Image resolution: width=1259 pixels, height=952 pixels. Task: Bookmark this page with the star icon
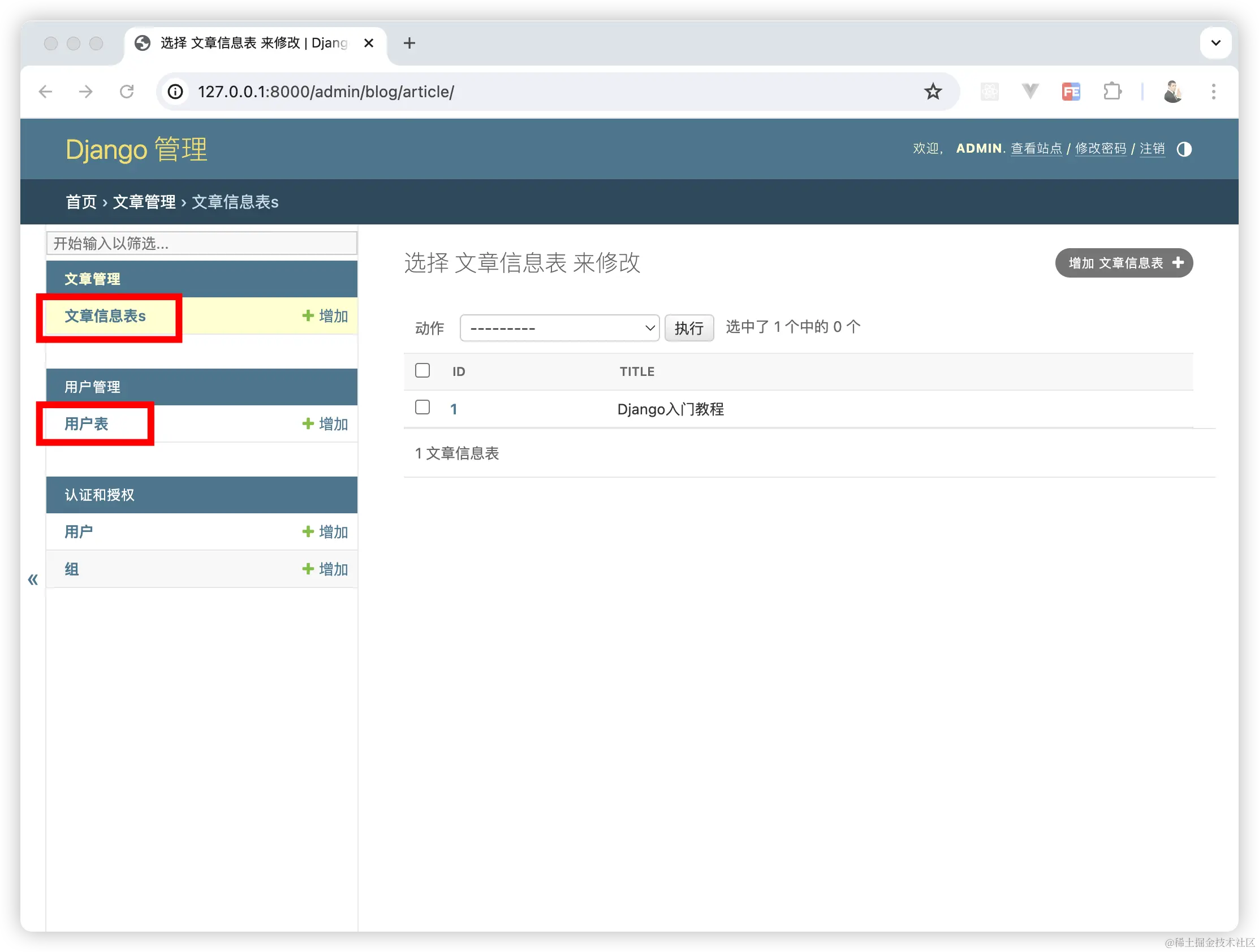932,92
